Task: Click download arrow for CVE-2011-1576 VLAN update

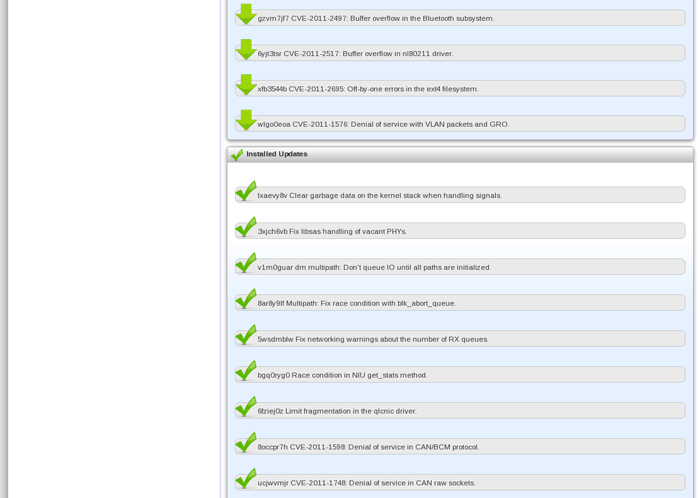Action: [246, 121]
